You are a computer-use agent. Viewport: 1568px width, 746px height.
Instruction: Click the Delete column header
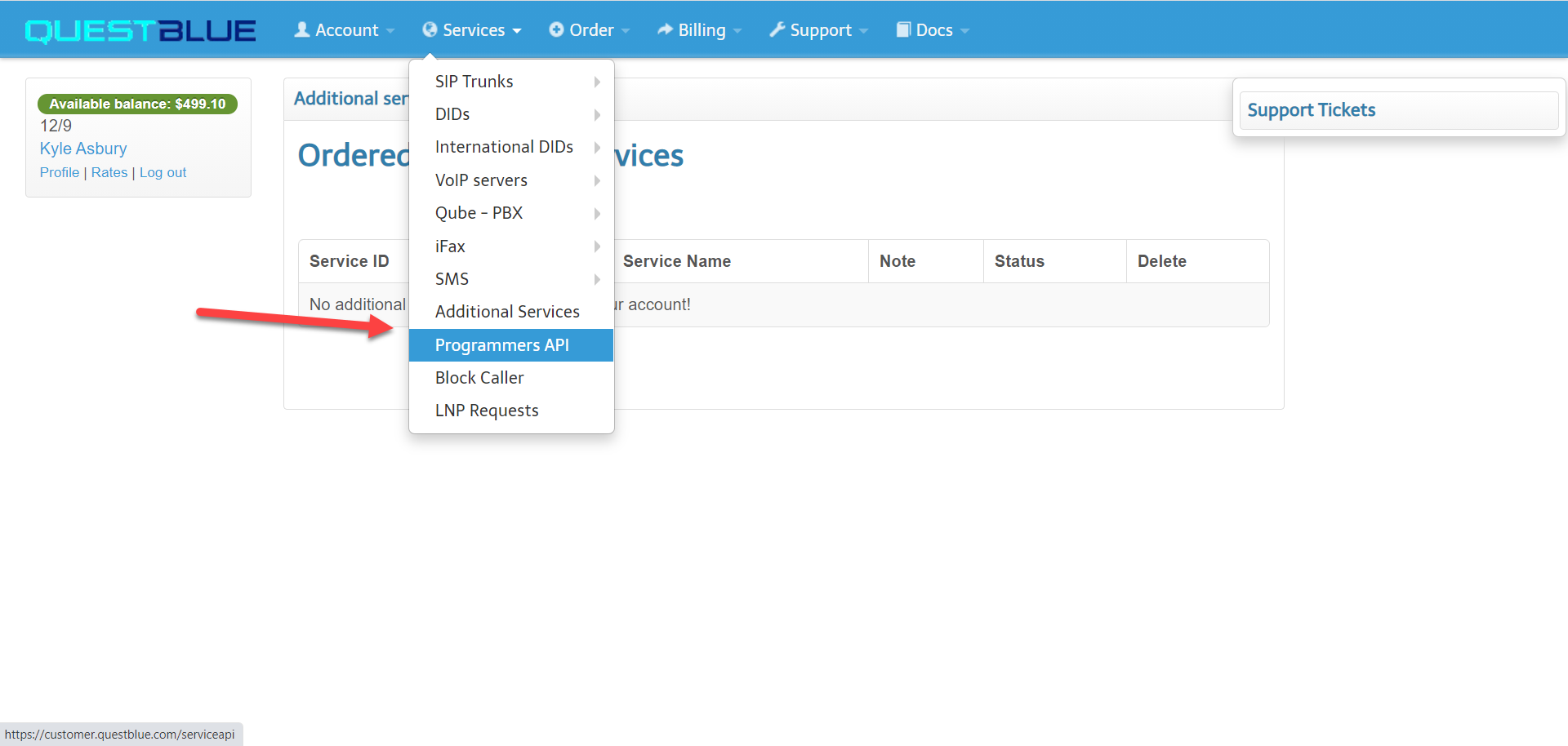(1162, 261)
